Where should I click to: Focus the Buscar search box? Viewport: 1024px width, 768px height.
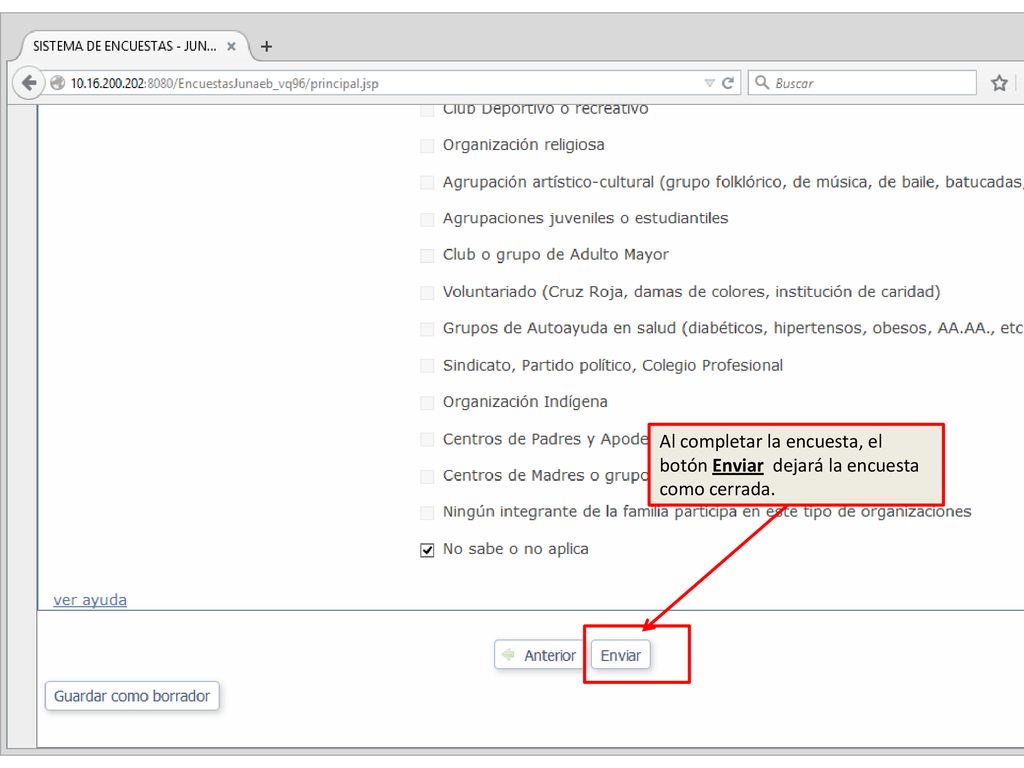click(862, 83)
